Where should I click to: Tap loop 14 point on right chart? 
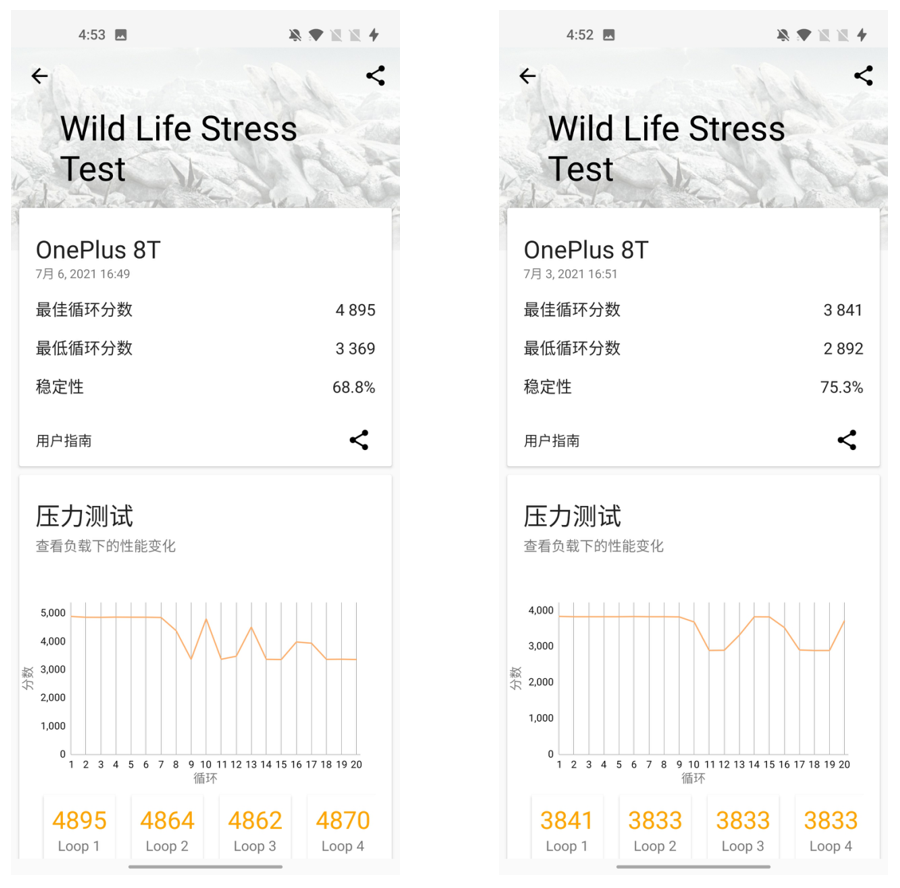coord(755,617)
